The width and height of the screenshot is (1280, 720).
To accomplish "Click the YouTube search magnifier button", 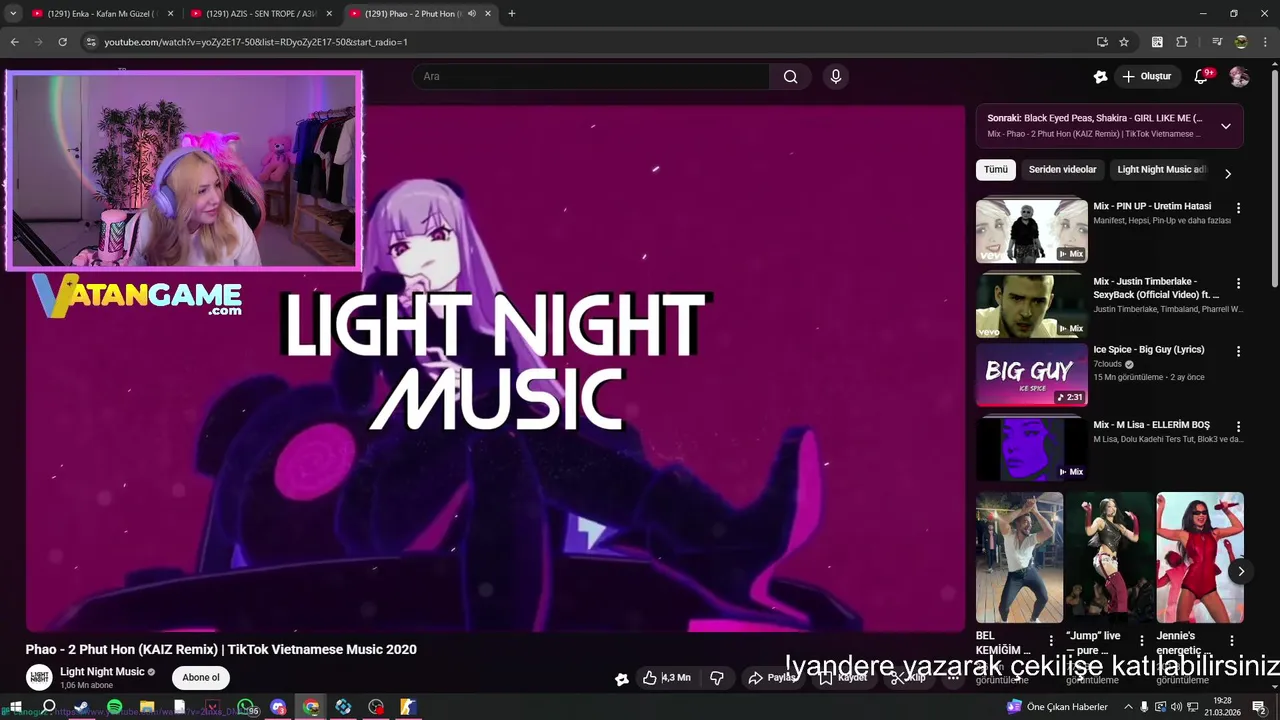I will pos(790,76).
